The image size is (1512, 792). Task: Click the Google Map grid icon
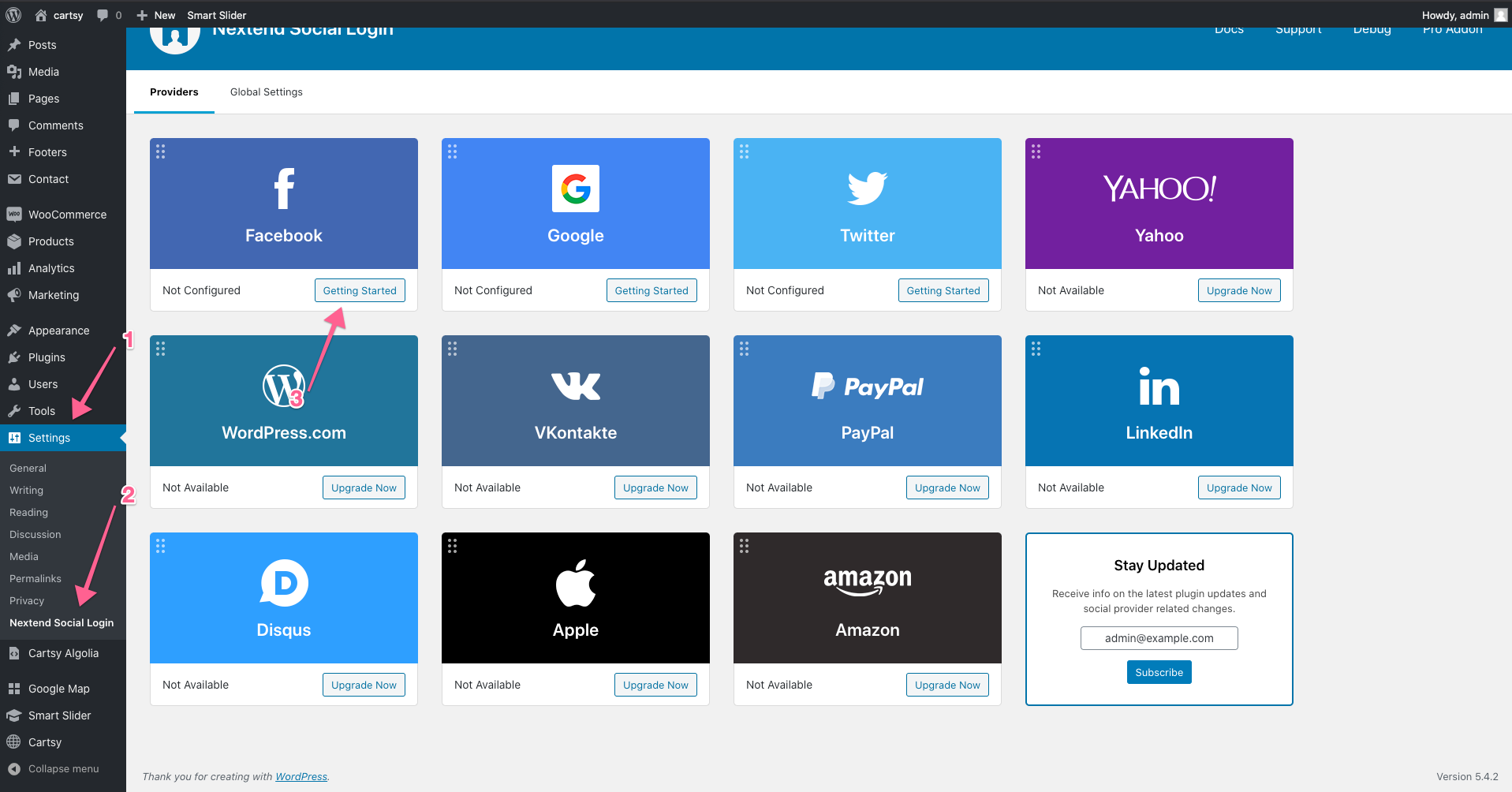[14, 689]
